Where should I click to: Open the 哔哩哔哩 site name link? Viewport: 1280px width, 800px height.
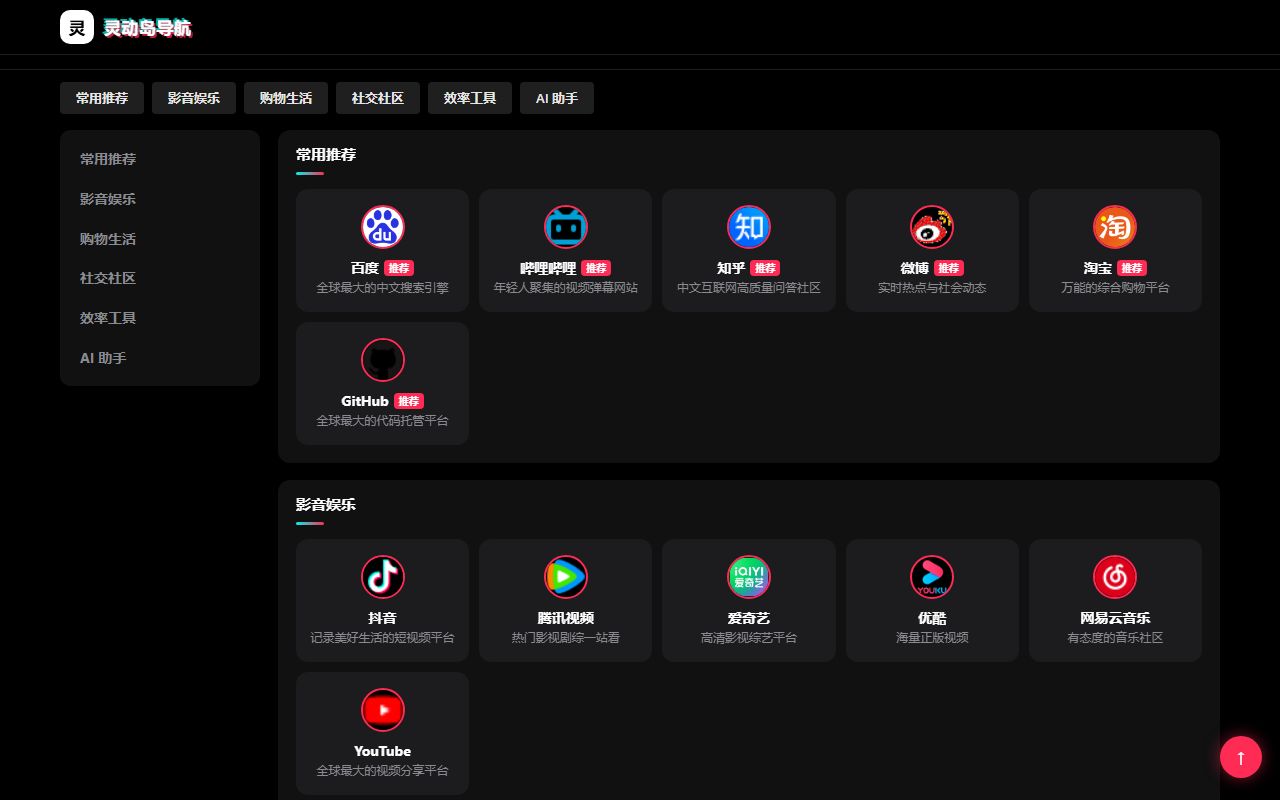(x=549, y=268)
